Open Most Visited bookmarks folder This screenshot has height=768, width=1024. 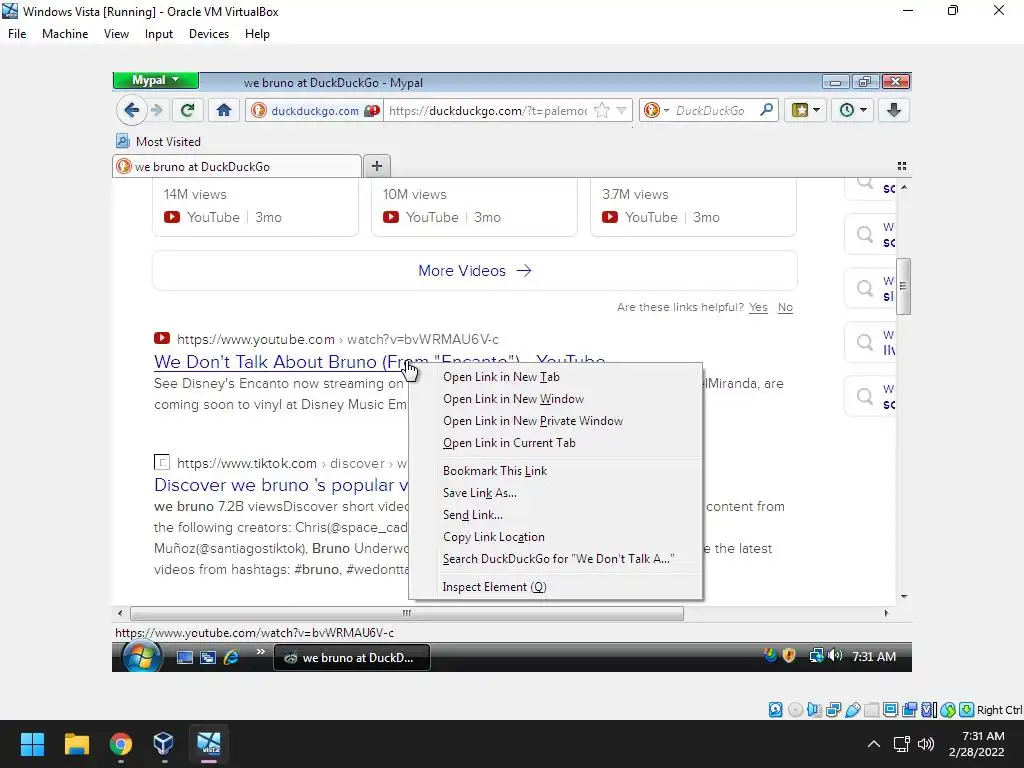click(x=159, y=142)
